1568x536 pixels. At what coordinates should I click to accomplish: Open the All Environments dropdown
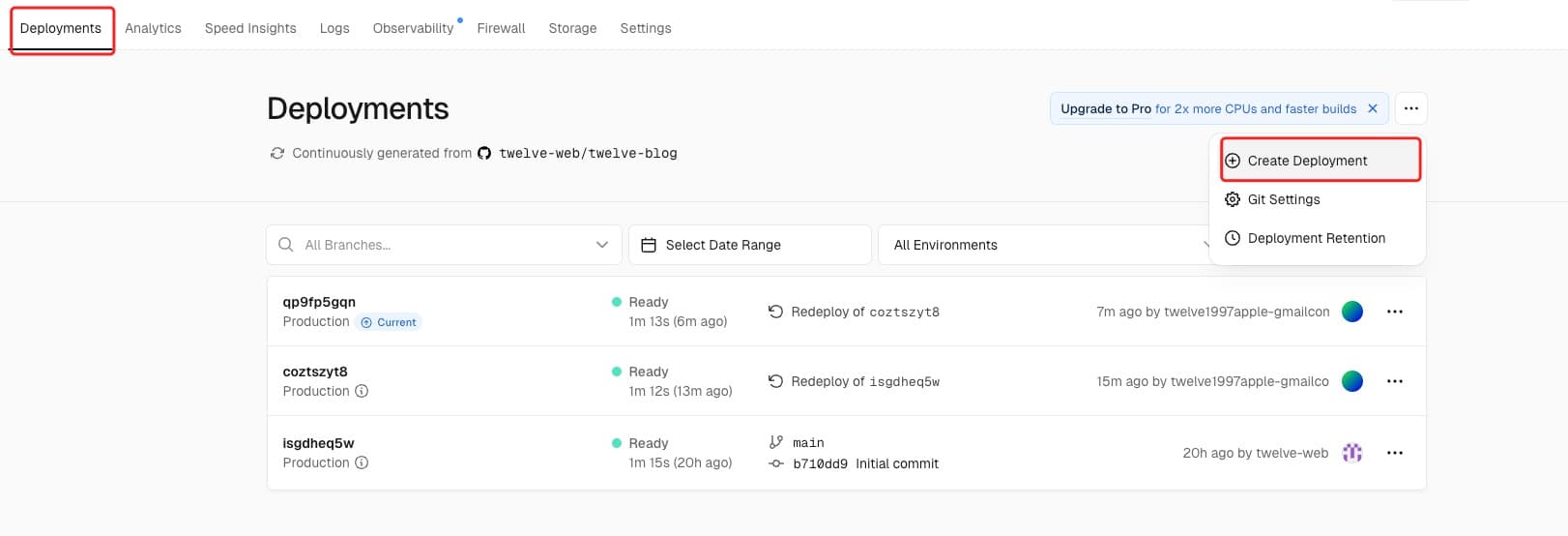coord(1044,245)
